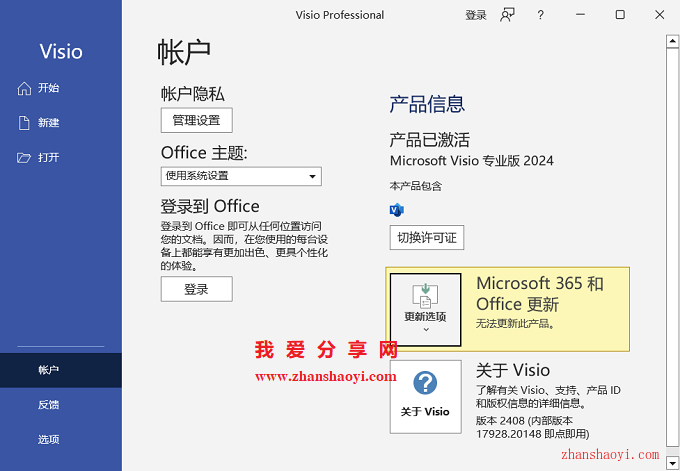Click the 版本 2408 version text

[x=533, y=427]
